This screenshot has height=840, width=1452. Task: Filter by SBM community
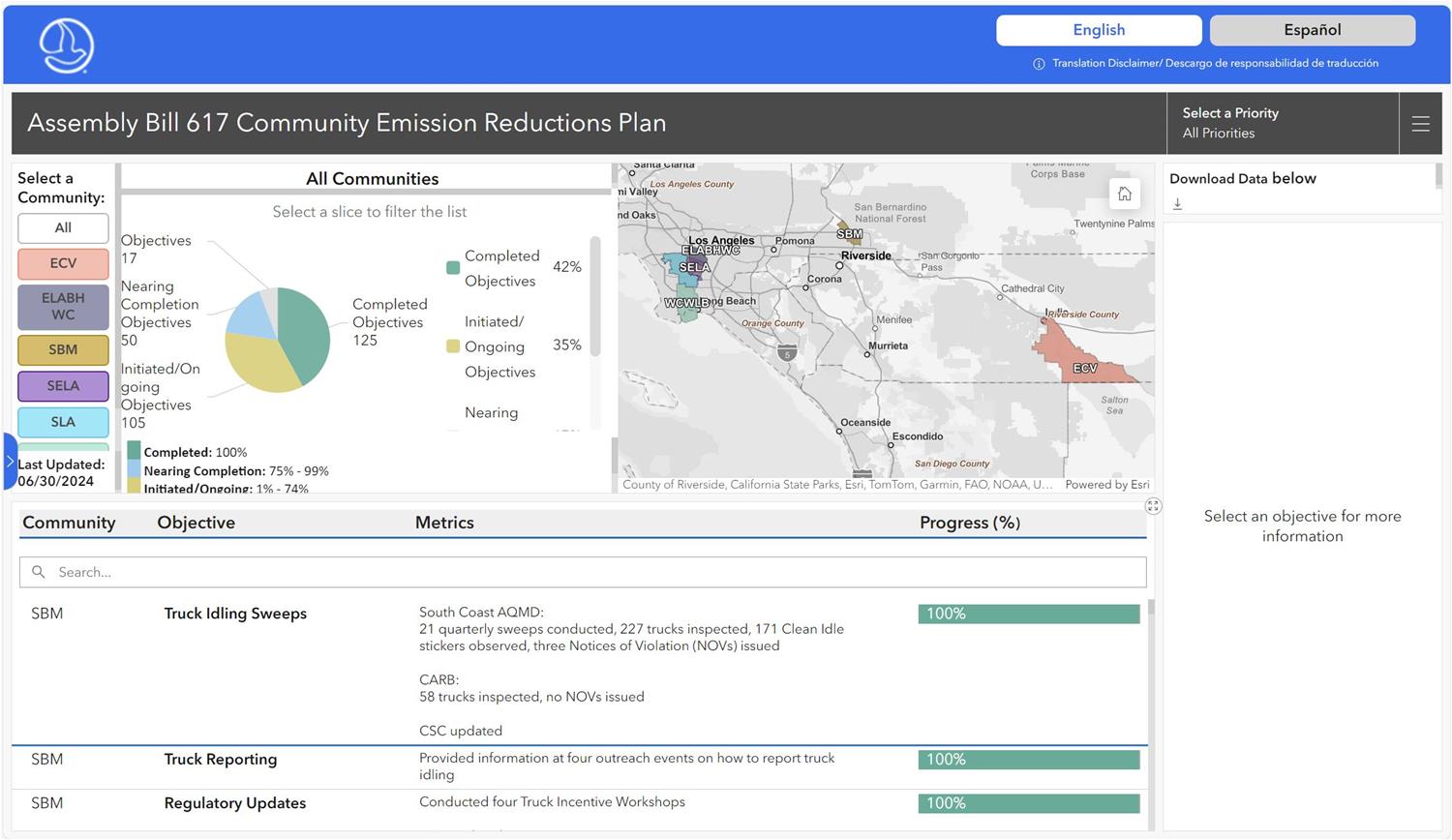[x=63, y=349]
